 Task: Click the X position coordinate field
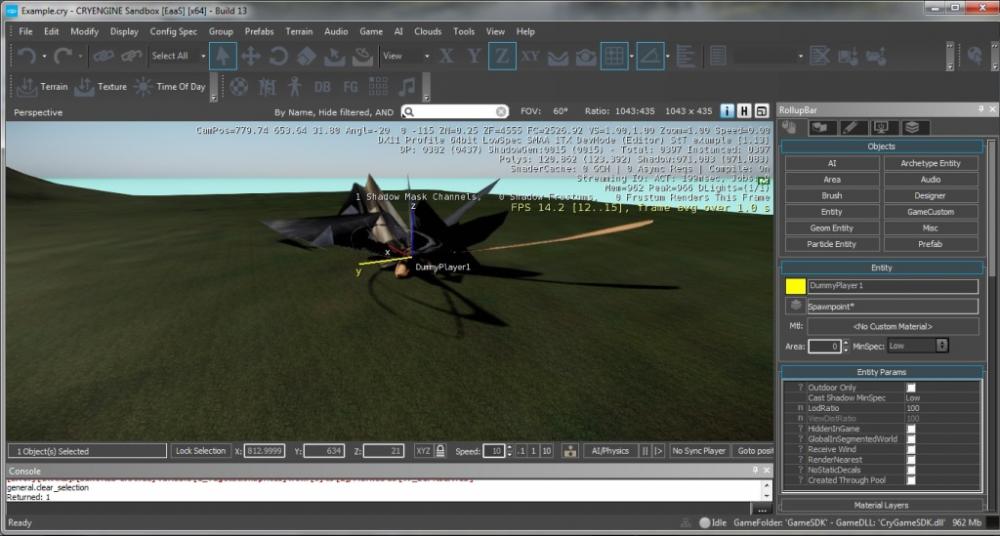(264, 450)
